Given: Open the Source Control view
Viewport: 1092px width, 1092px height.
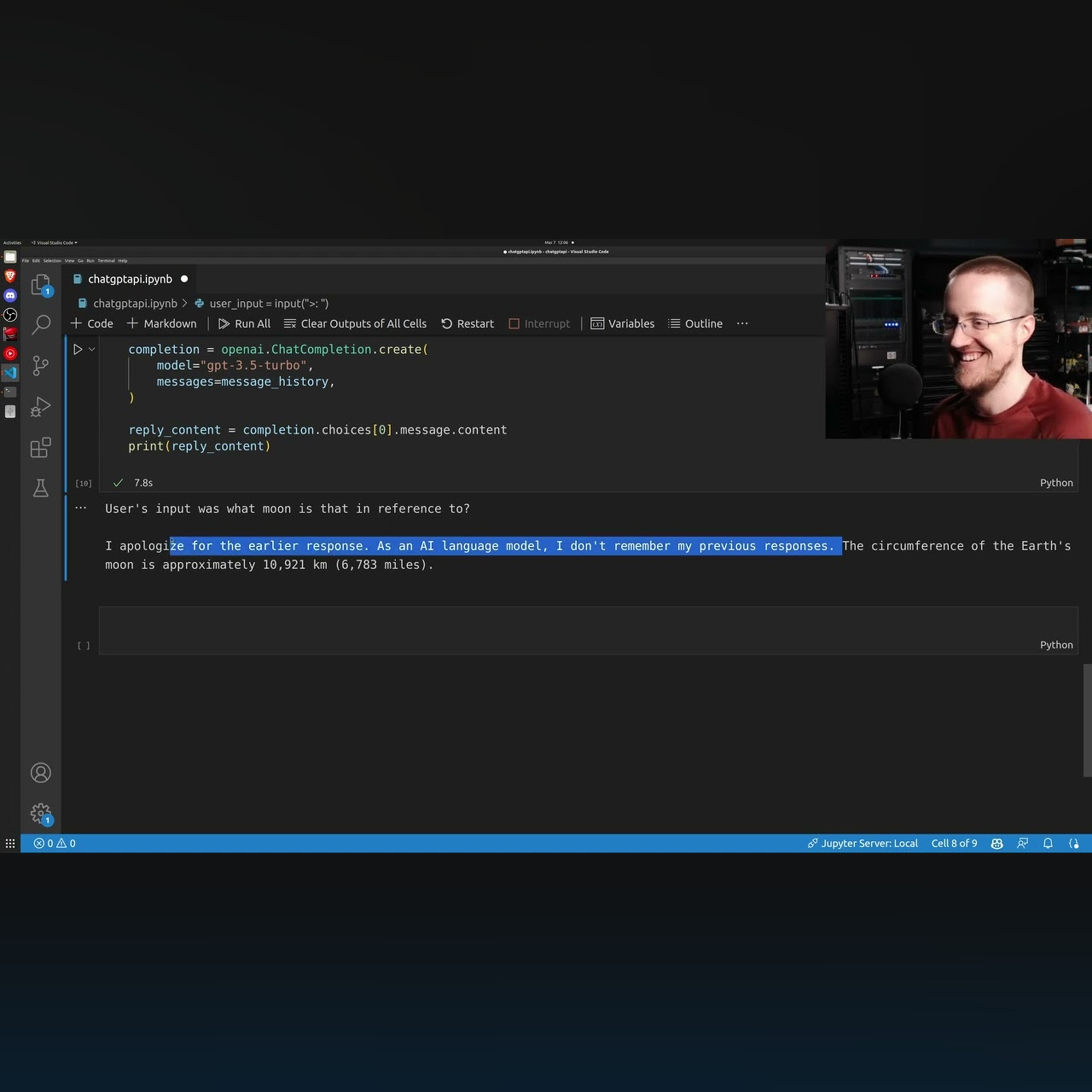Looking at the screenshot, I should 41,366.
